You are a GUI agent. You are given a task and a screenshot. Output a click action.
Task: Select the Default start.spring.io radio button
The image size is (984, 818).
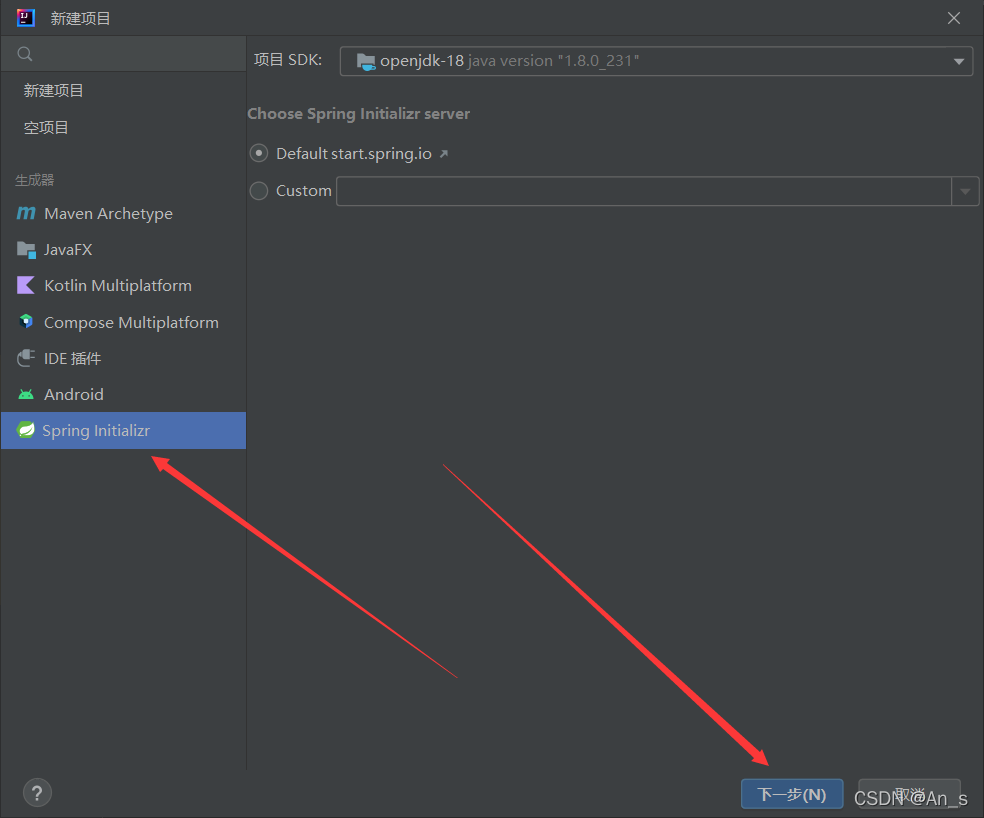pyautogui.click(x=259, y=153)
